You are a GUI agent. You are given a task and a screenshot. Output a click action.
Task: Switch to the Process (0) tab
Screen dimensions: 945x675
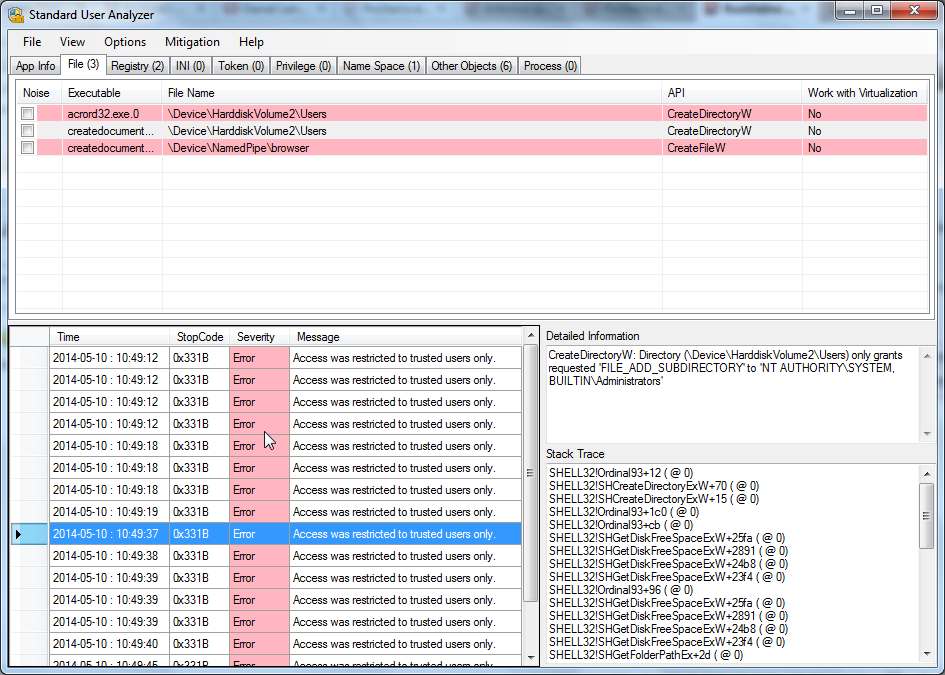pyautogui.click(x=550, y=66)
